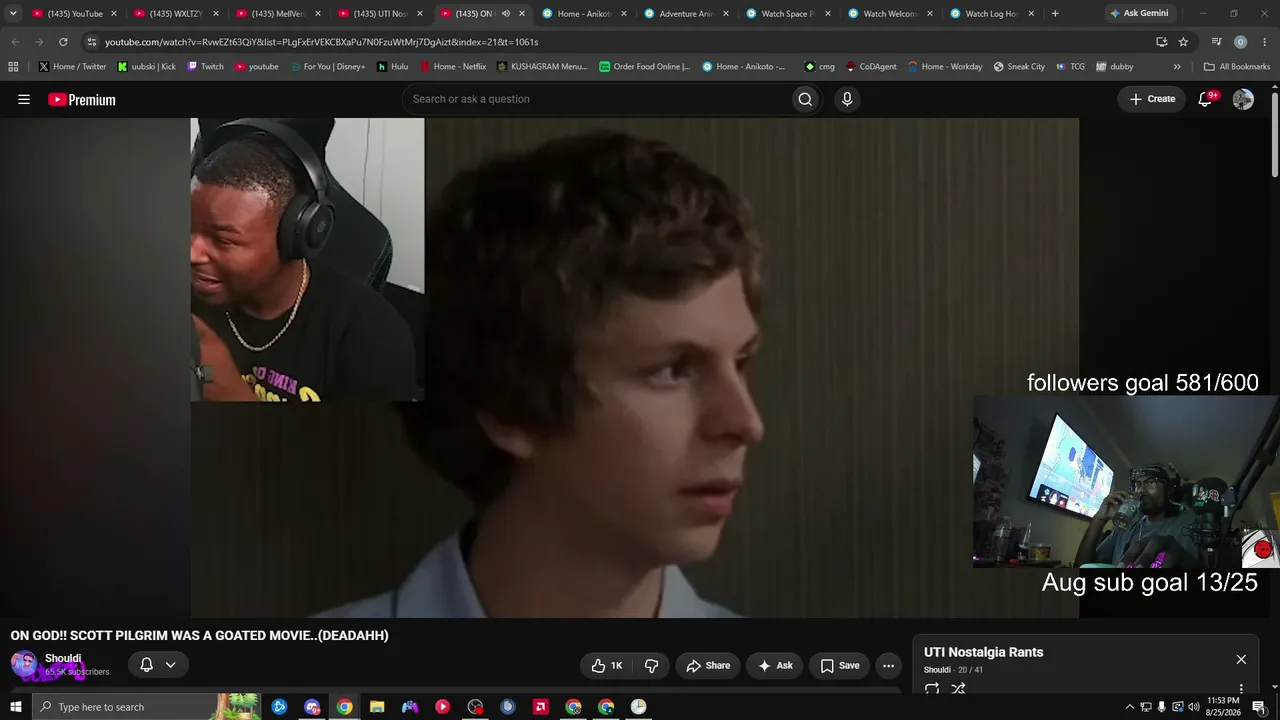Expand the tab search dropdown
The image size is (1280, 720).
[13, 14]
